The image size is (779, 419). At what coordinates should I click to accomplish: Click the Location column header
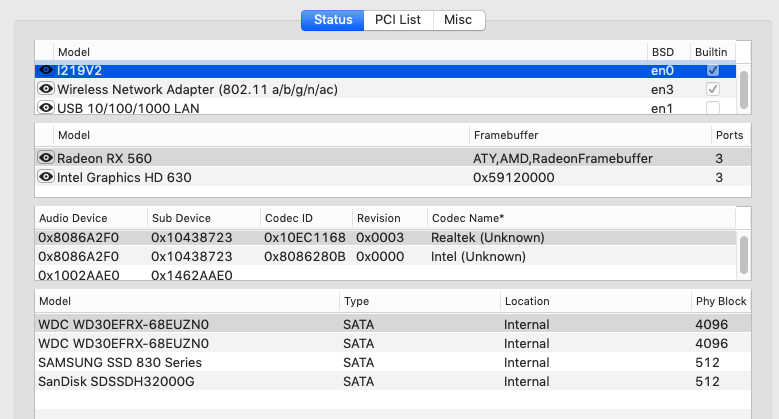596,301
